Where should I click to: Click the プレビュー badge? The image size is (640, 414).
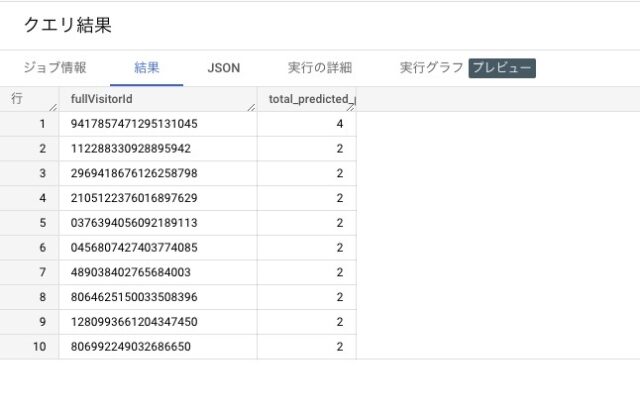502,68
